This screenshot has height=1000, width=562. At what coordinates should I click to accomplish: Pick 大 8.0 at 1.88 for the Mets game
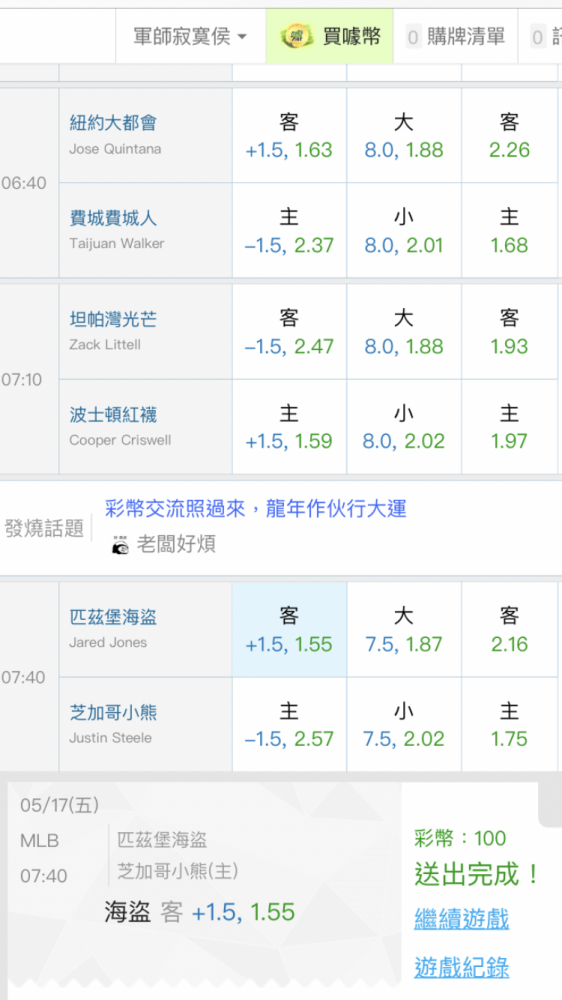click(404, 135)
